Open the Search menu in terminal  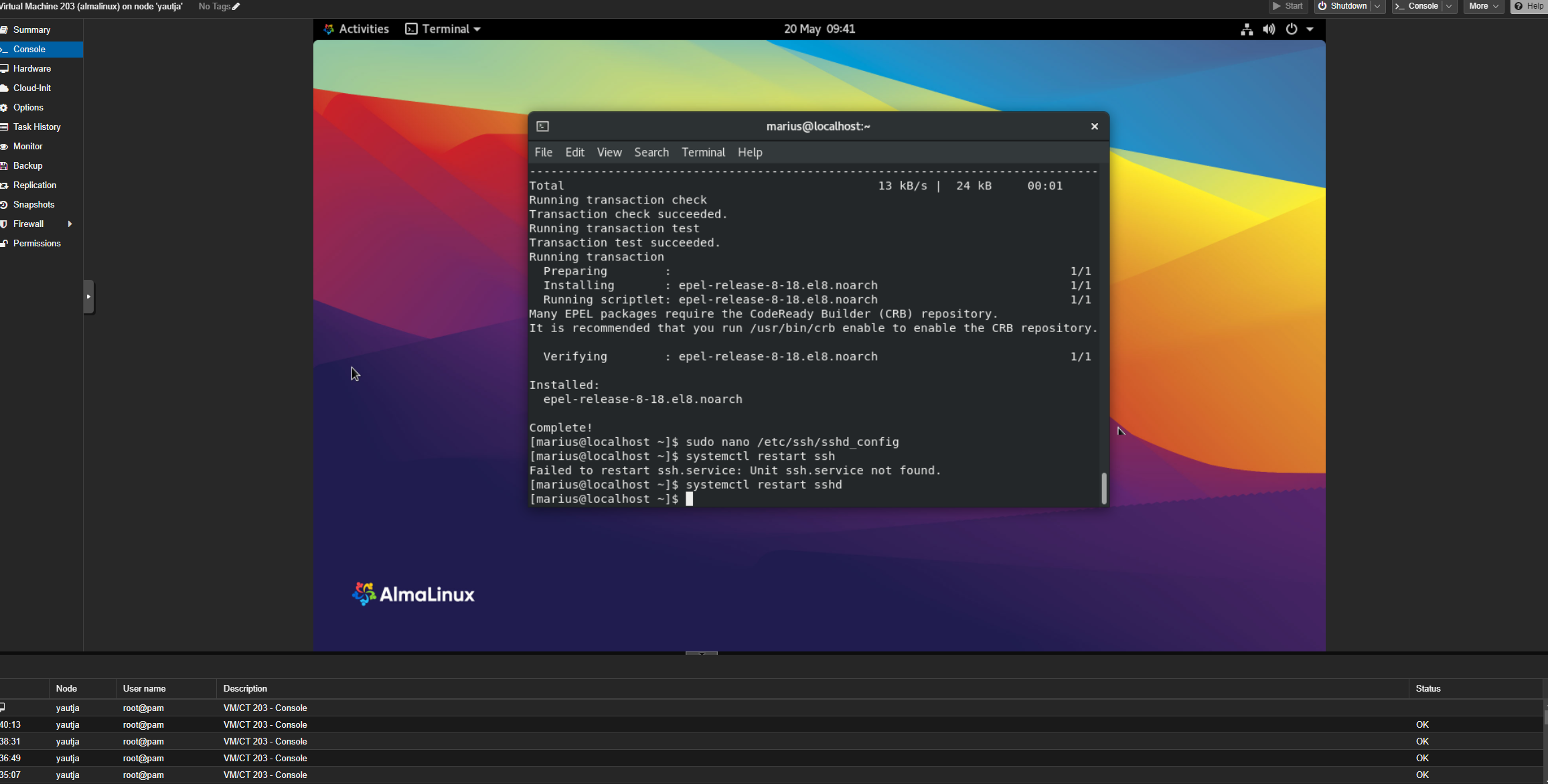[x=651, y=153]
